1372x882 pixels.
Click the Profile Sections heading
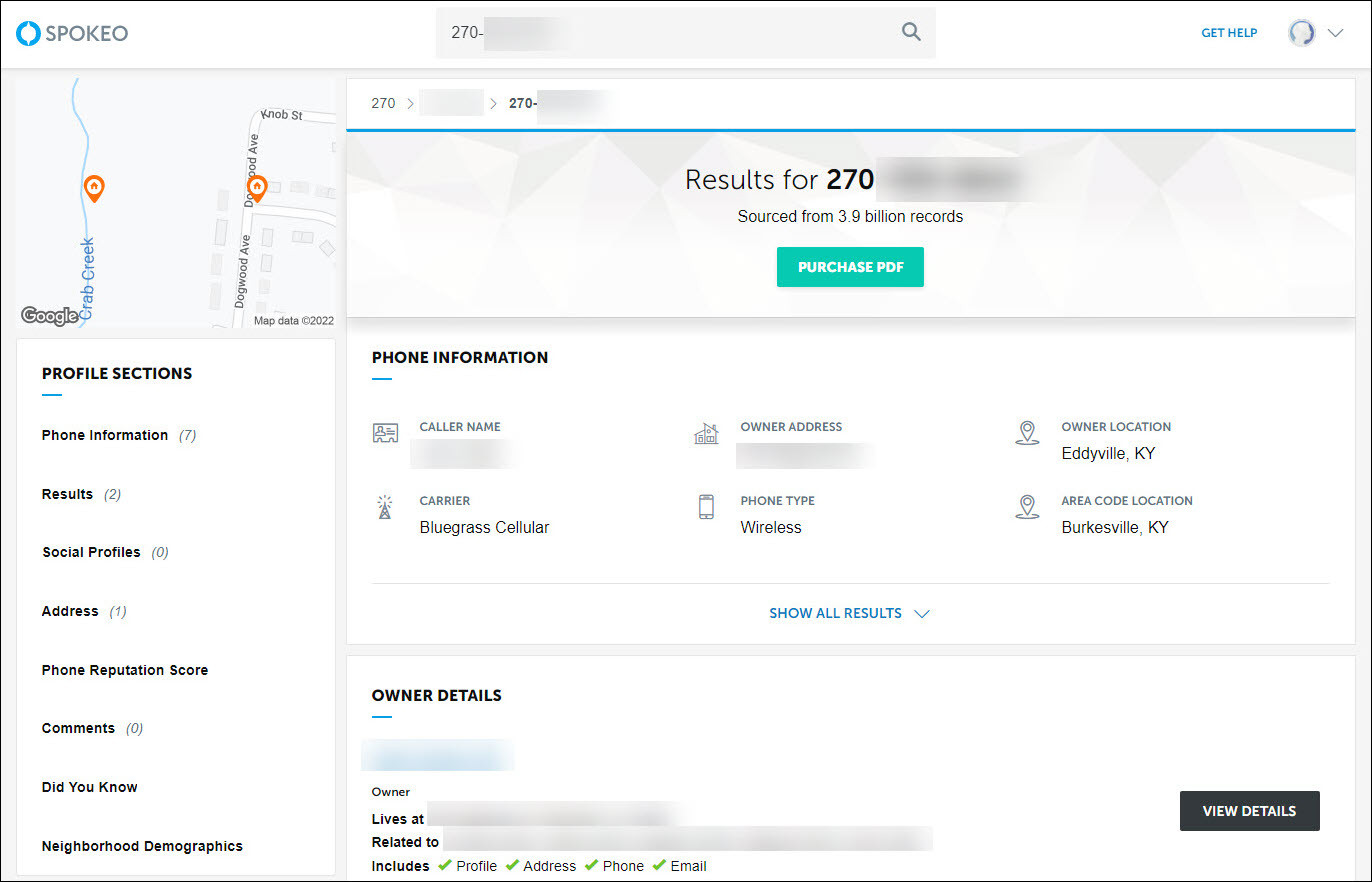(117, 373)
